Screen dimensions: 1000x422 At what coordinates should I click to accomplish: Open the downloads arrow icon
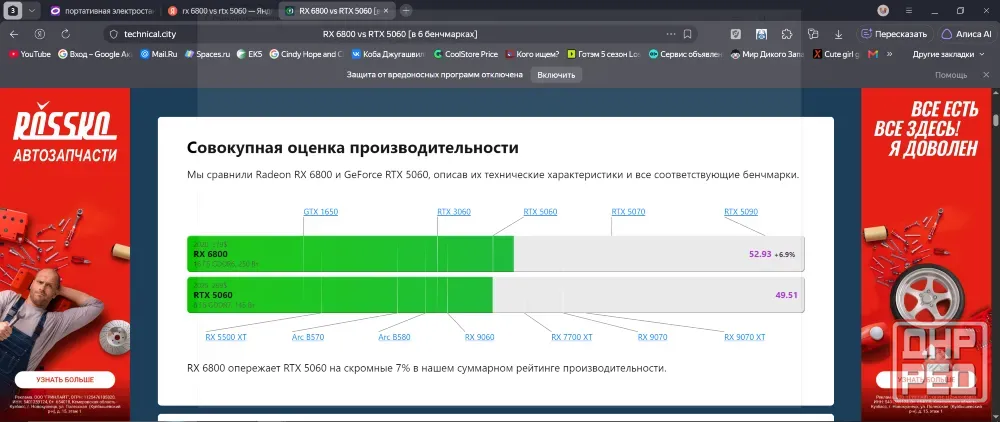tap(839, 34)
